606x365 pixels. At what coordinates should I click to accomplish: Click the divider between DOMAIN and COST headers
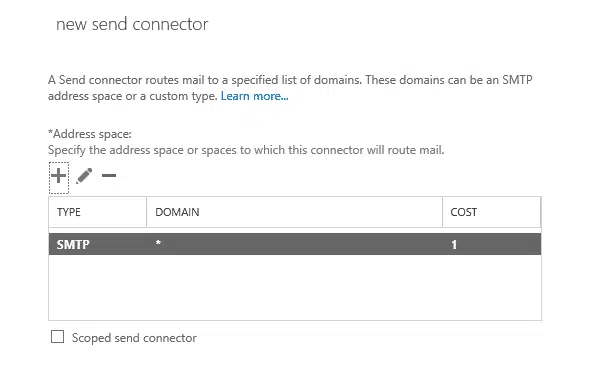pyautogui.click(x=443, y=212)
